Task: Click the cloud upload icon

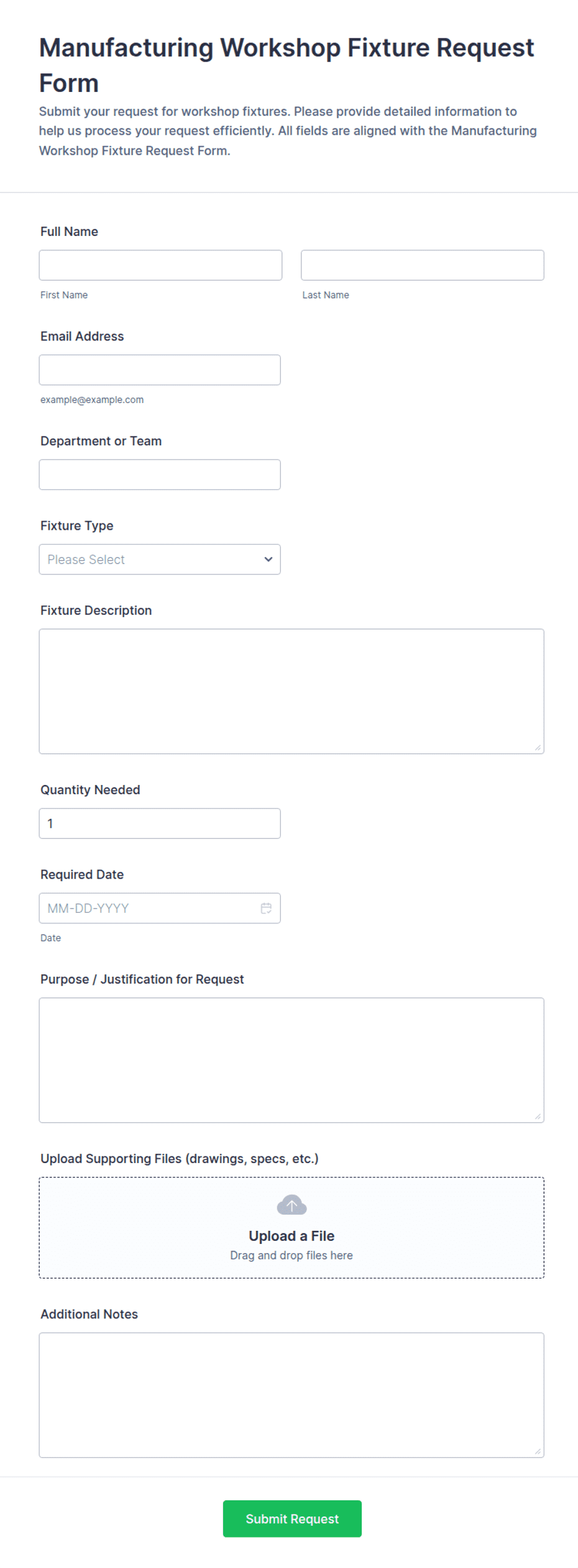Action: tap(291, 1205)
